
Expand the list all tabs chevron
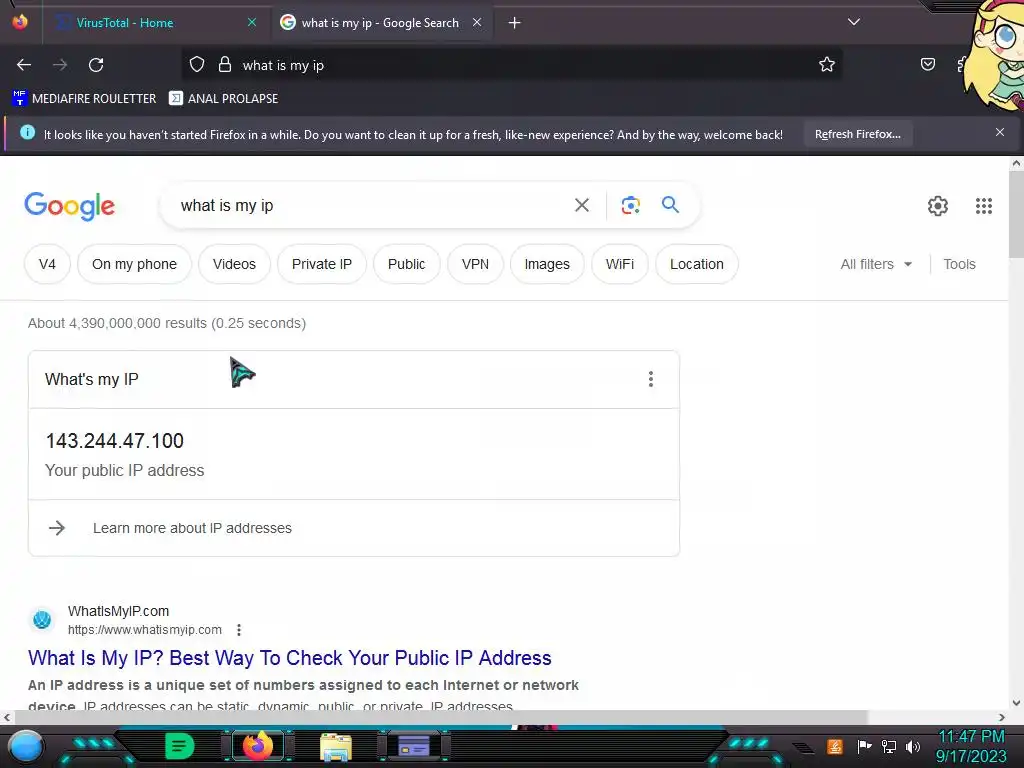pos(854,22)
